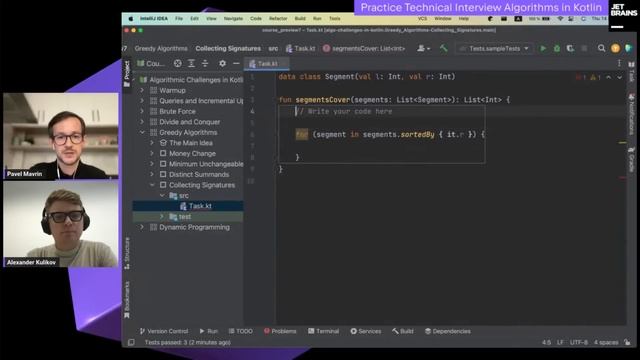Viewport: 640px width, 360px height.
Task: Click Expand All icon in Project panel
Action: (x=191, y=64)
